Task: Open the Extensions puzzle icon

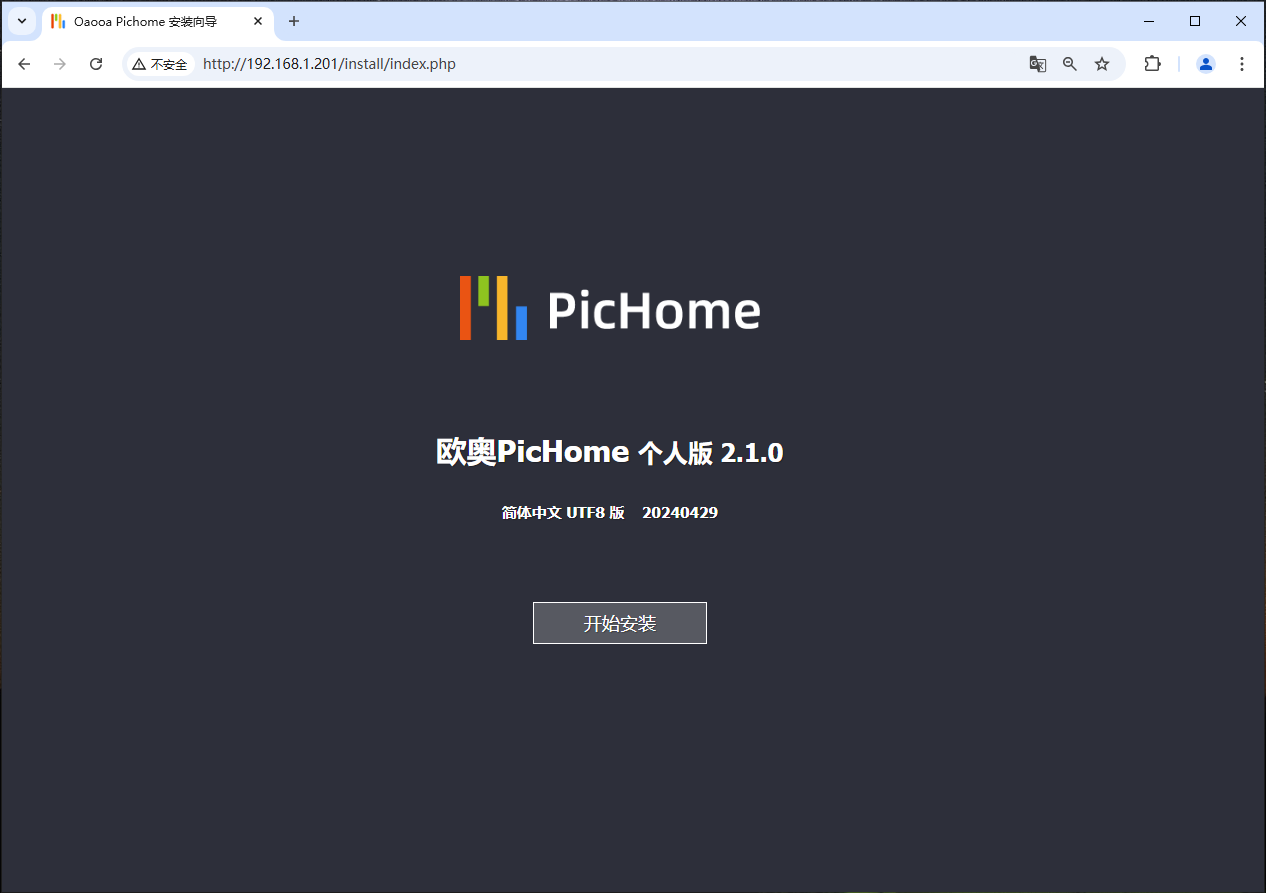Action: point(1152,64)
